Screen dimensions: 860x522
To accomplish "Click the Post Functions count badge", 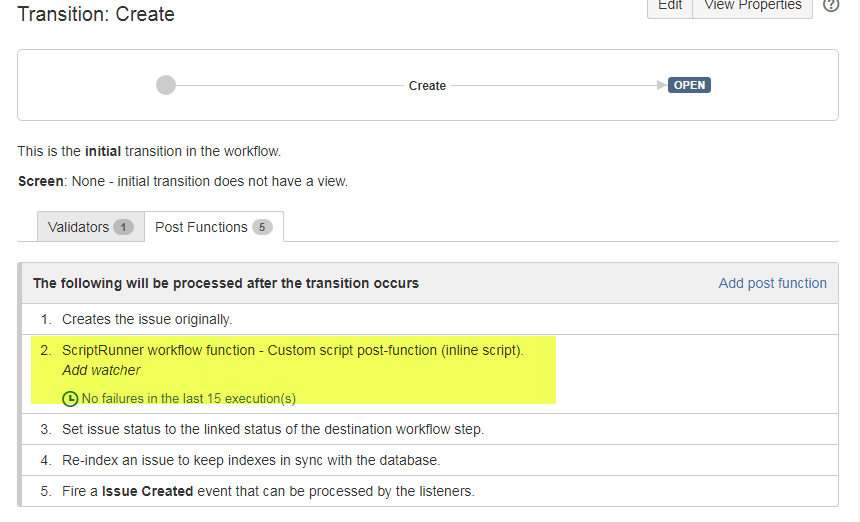I will 262,227.
